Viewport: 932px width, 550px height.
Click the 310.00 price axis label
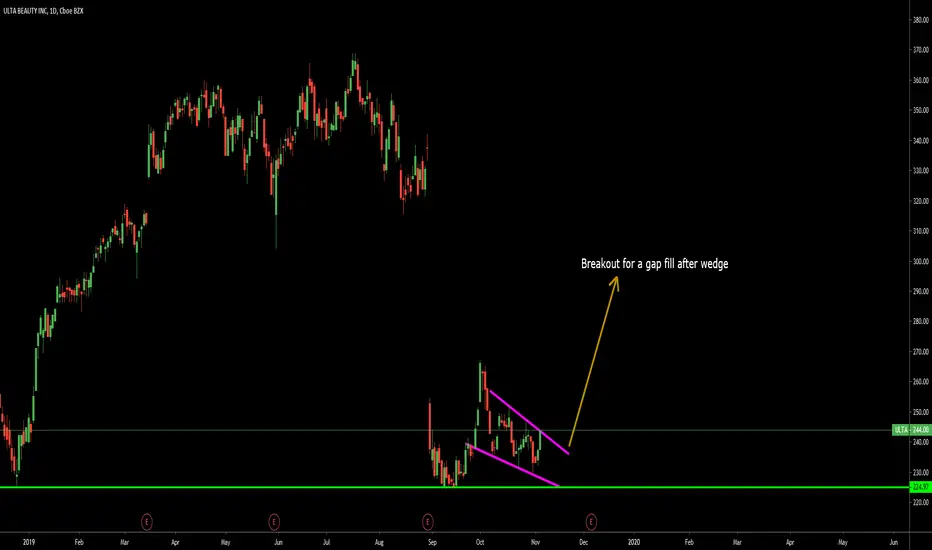[921, 231]
